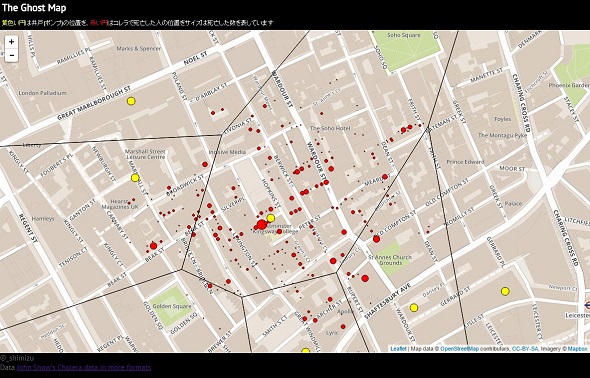Zoom out with the minus button
The image size is (590, 378).
click(x=11, y=55)
